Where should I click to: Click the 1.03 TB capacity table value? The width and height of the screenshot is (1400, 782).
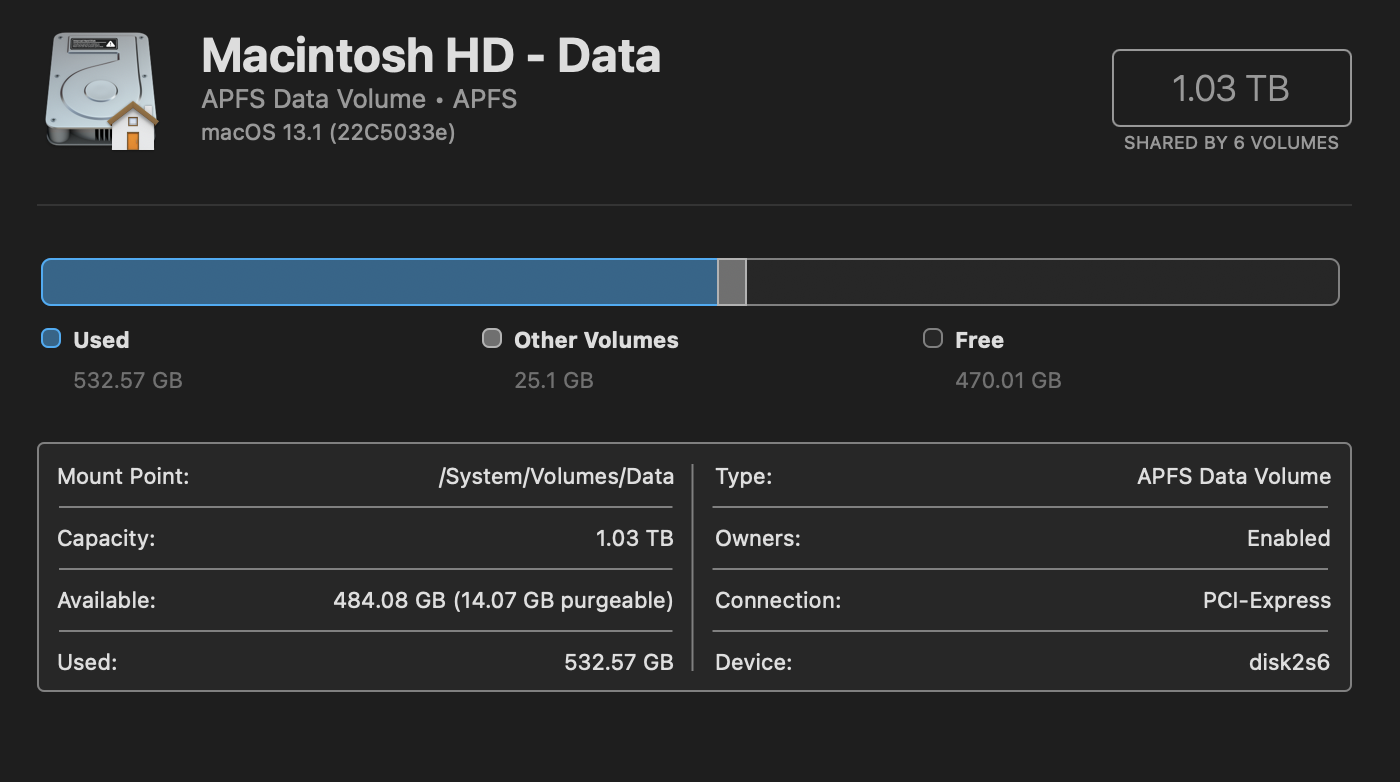pos(634,538)
